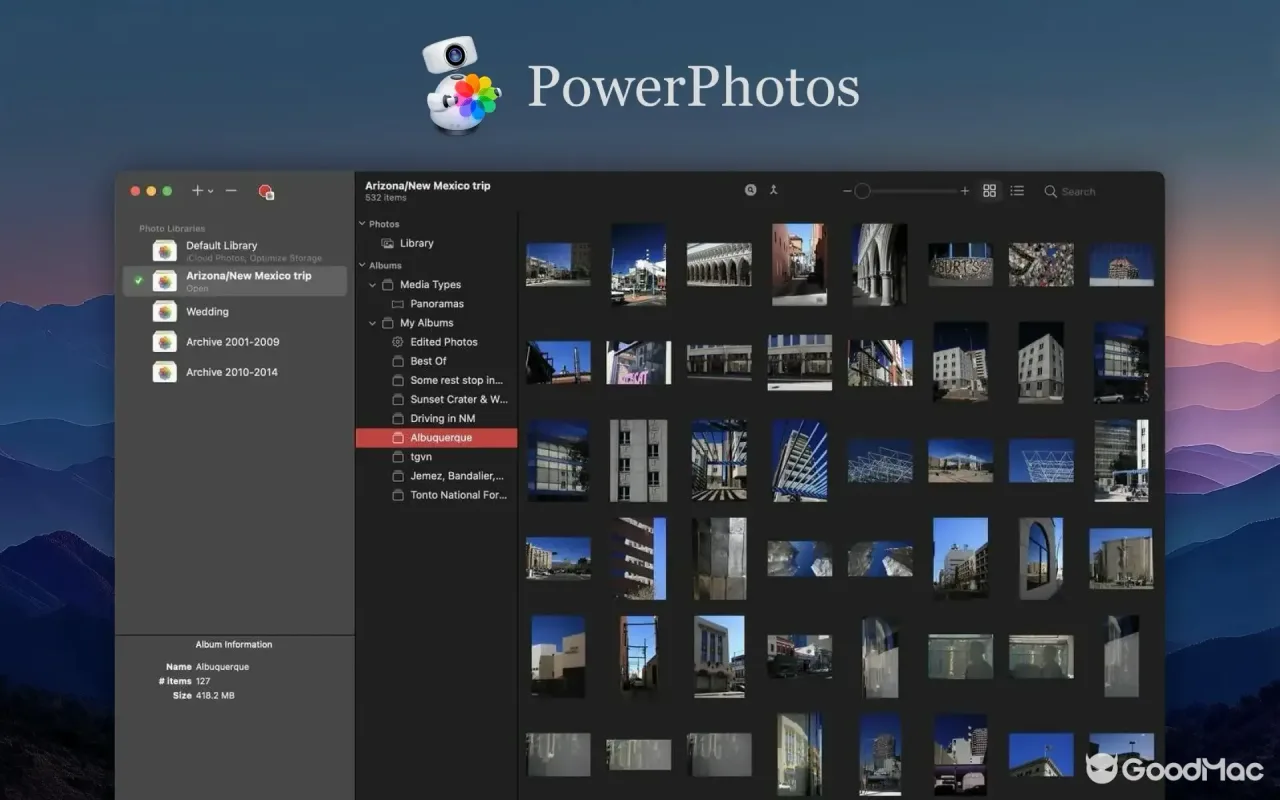Open the Edited Photos smart album

[x=436, y=342]
